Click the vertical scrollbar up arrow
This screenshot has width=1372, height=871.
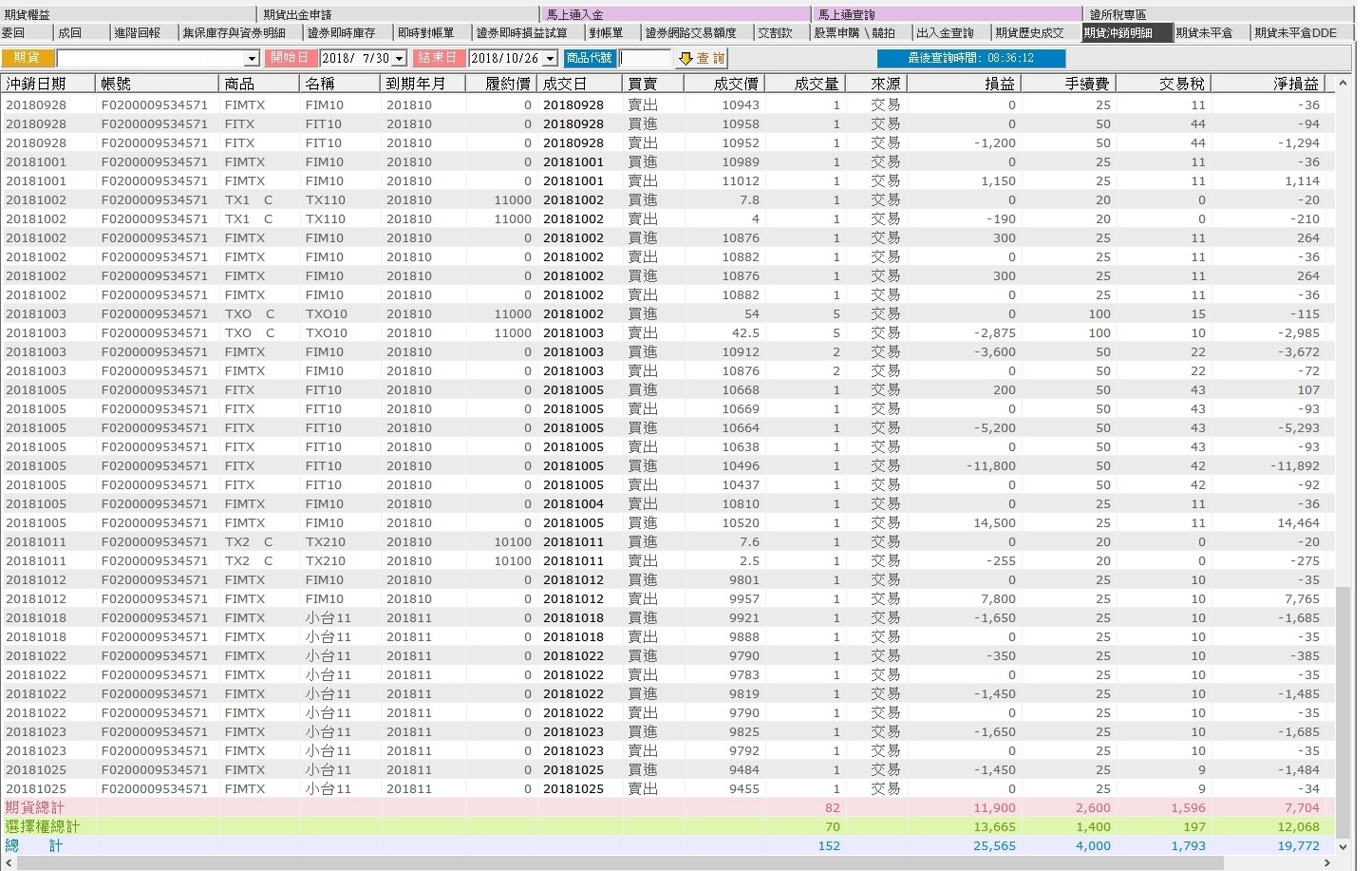(1343, 84)
